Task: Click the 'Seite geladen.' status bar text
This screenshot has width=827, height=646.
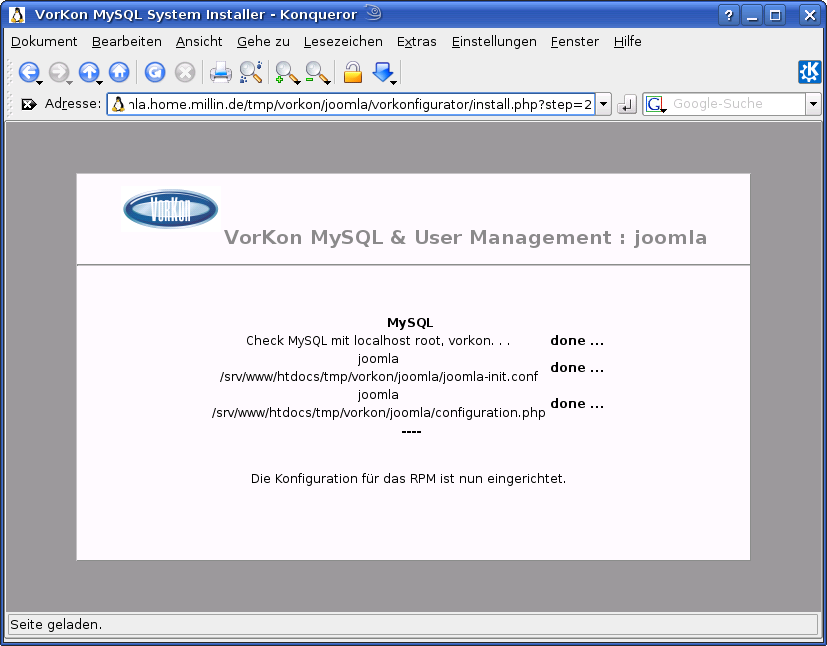Action: coord(56,624)
